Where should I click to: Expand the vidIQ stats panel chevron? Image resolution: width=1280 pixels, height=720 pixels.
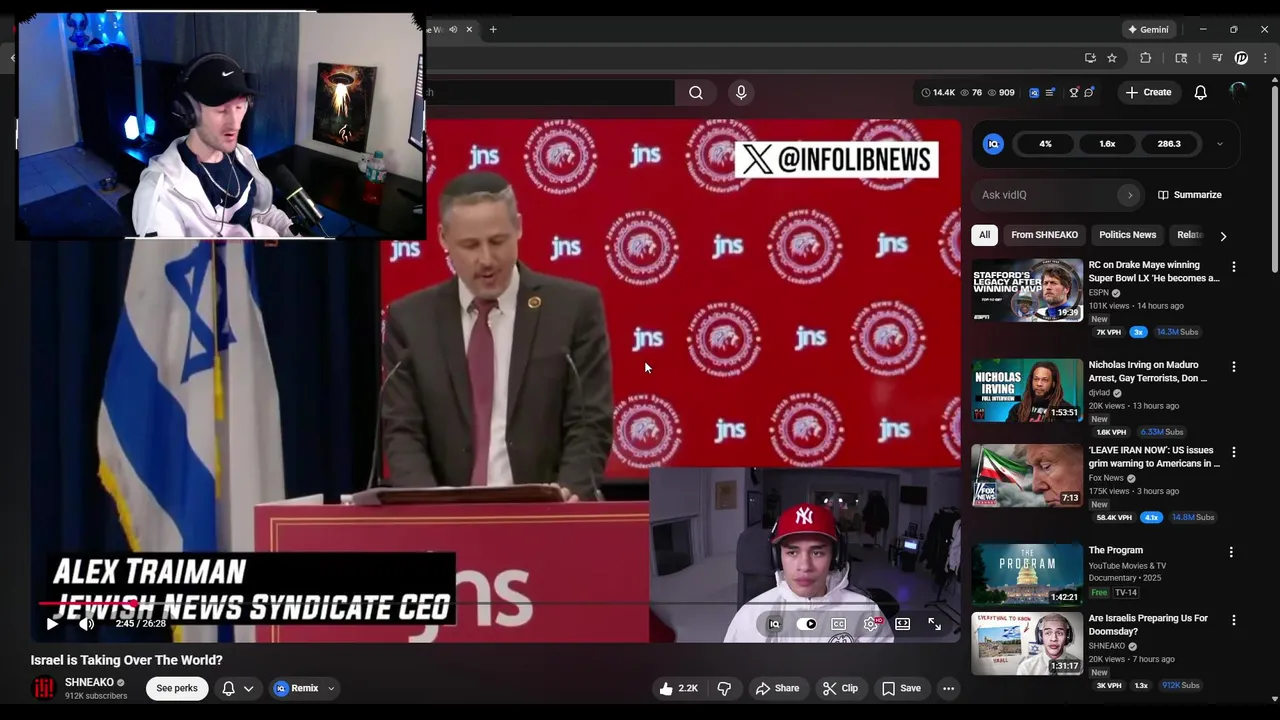(1219, 144)
